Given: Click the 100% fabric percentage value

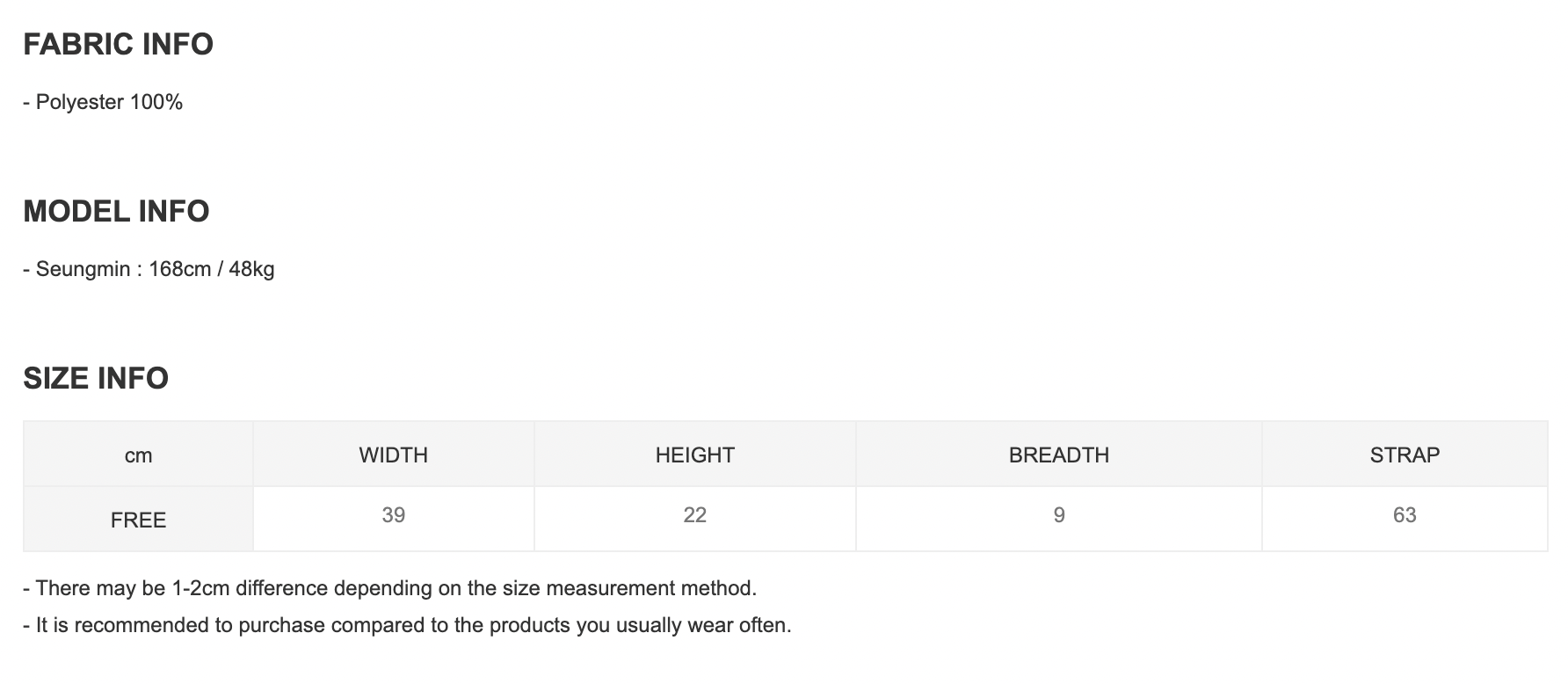Looking at the screenshot, I should [x=156, y=102].
